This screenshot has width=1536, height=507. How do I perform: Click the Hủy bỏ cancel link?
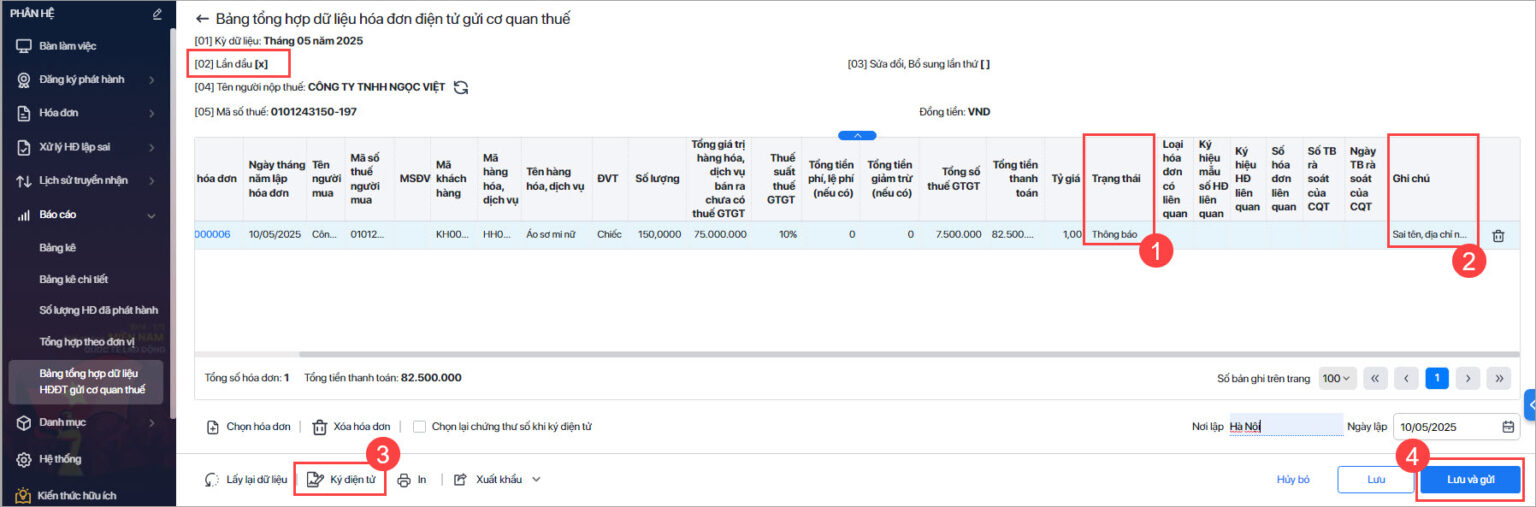tap(1293, 480)
